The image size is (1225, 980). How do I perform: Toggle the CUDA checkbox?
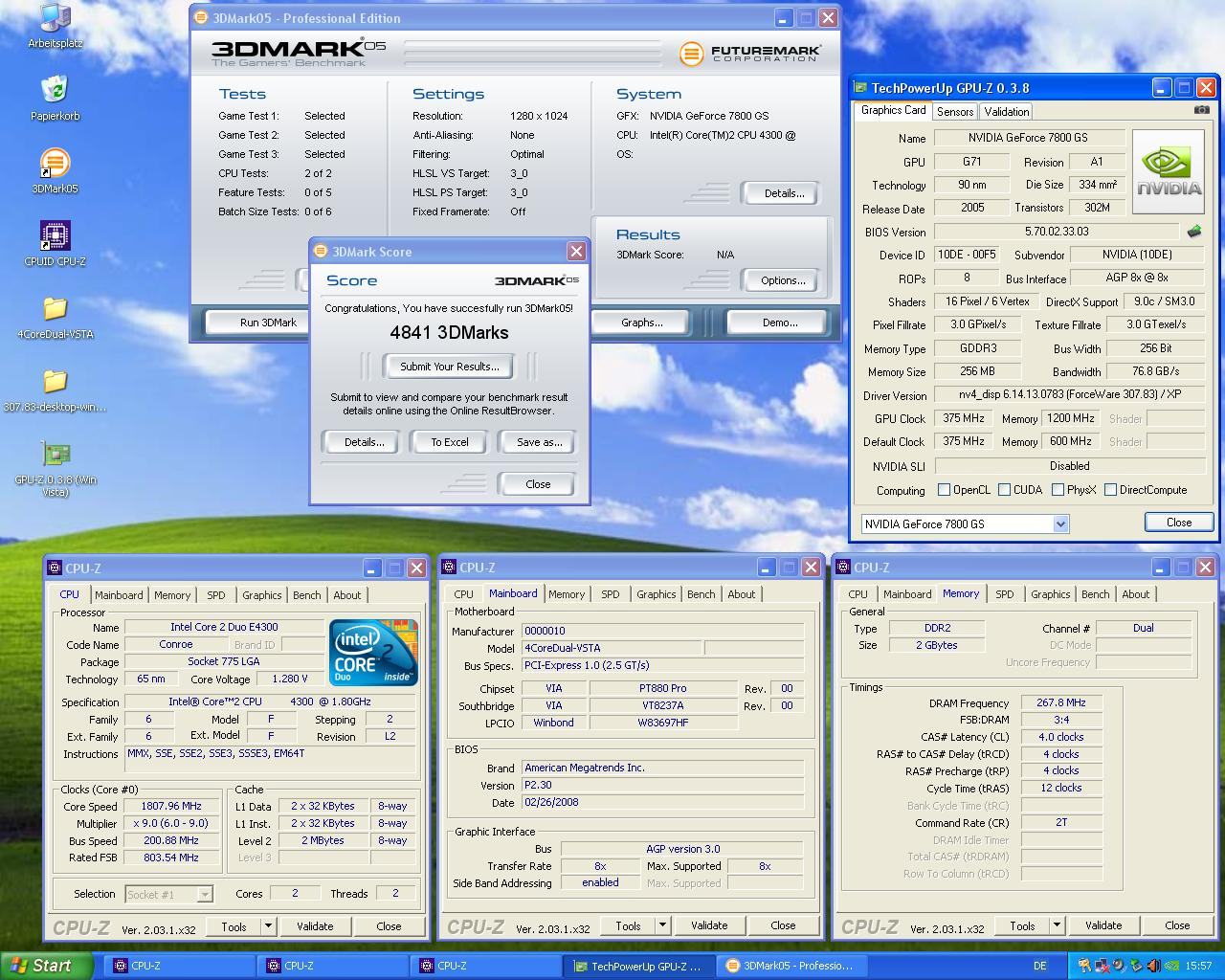click(1004, 490)
